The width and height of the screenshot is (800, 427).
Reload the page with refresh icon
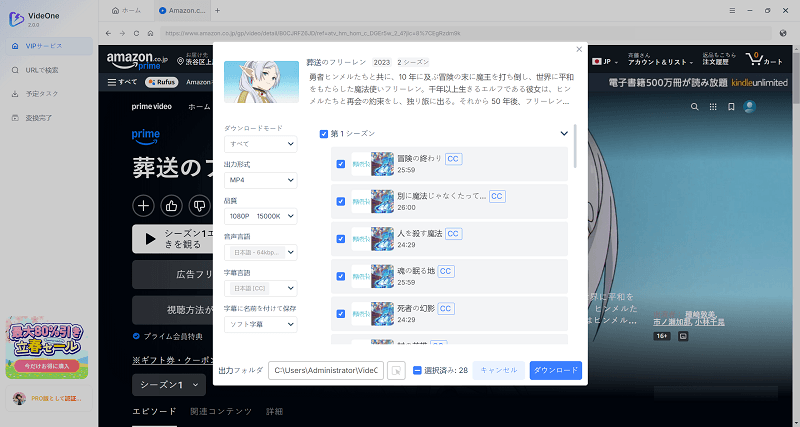tap(136, 33)
